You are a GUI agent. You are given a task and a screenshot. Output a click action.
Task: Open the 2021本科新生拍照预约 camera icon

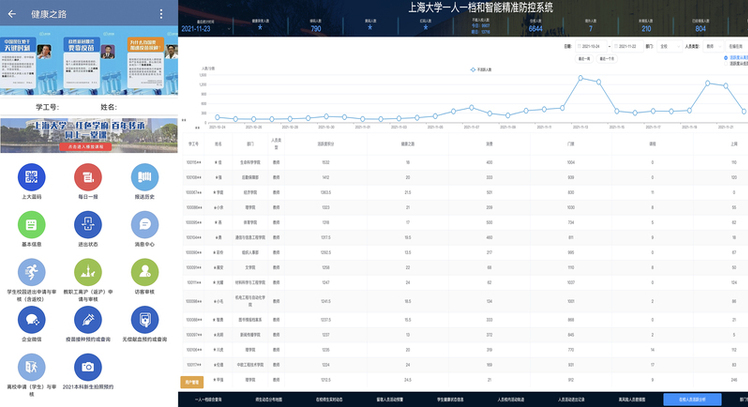click(88, 368)
